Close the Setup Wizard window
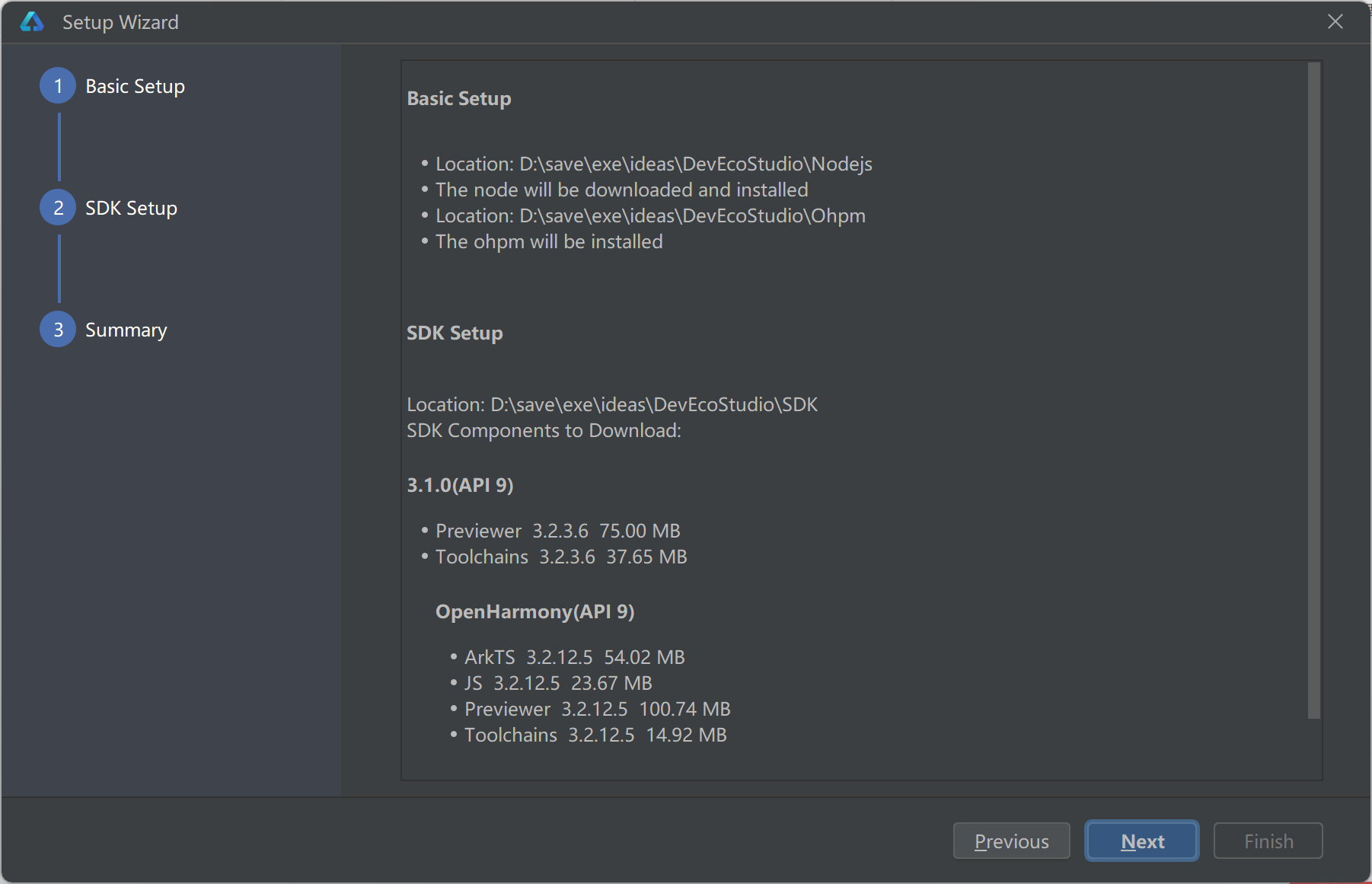 (1335, 22)
